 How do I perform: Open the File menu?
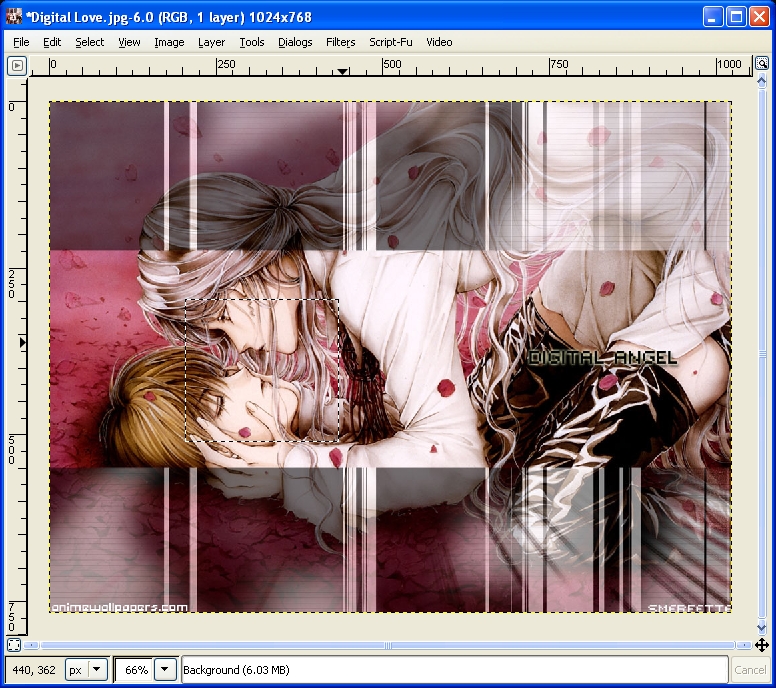coord(21,42)
